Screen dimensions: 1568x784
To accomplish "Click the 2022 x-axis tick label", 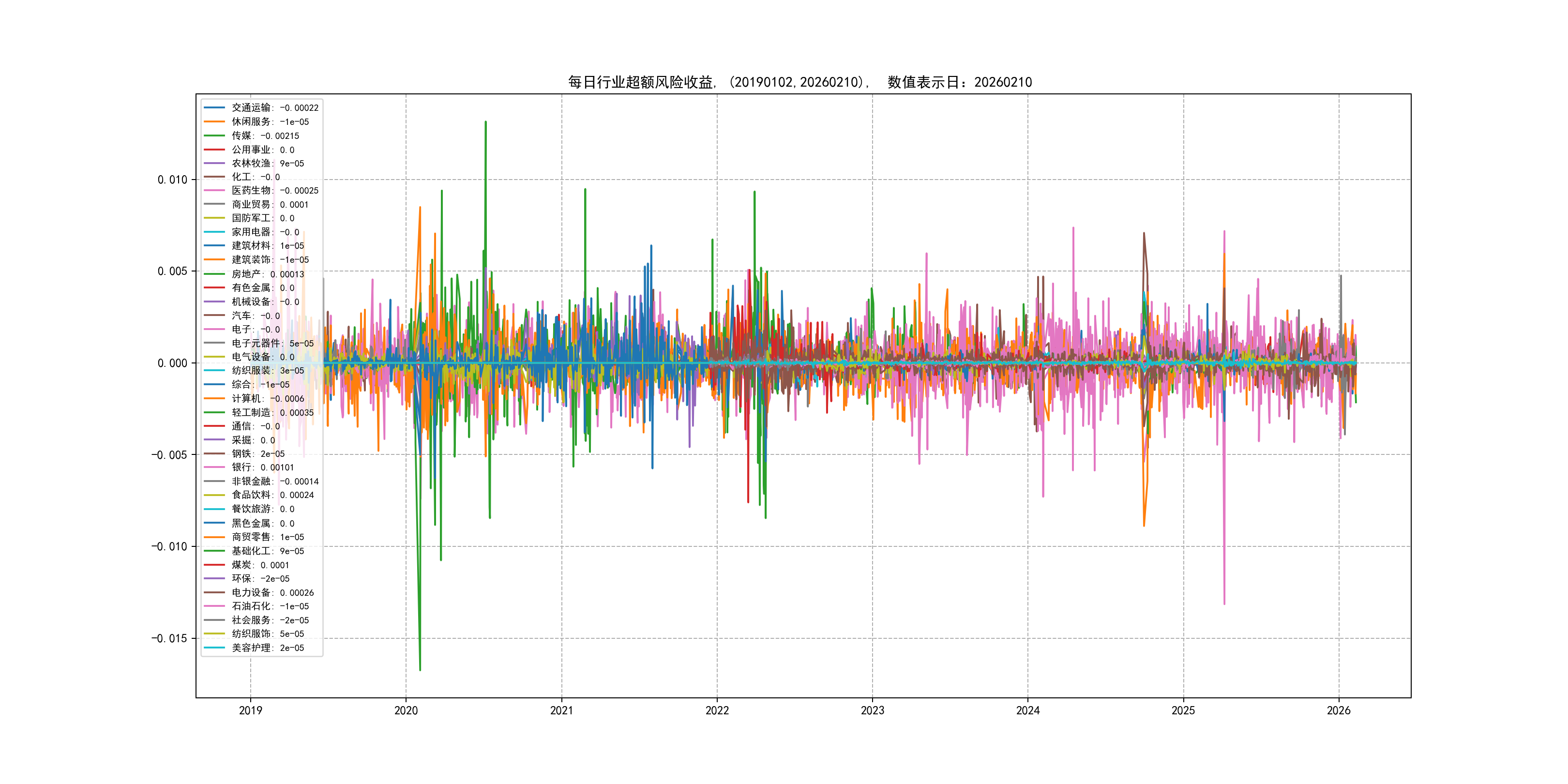I will coord(716,710).
